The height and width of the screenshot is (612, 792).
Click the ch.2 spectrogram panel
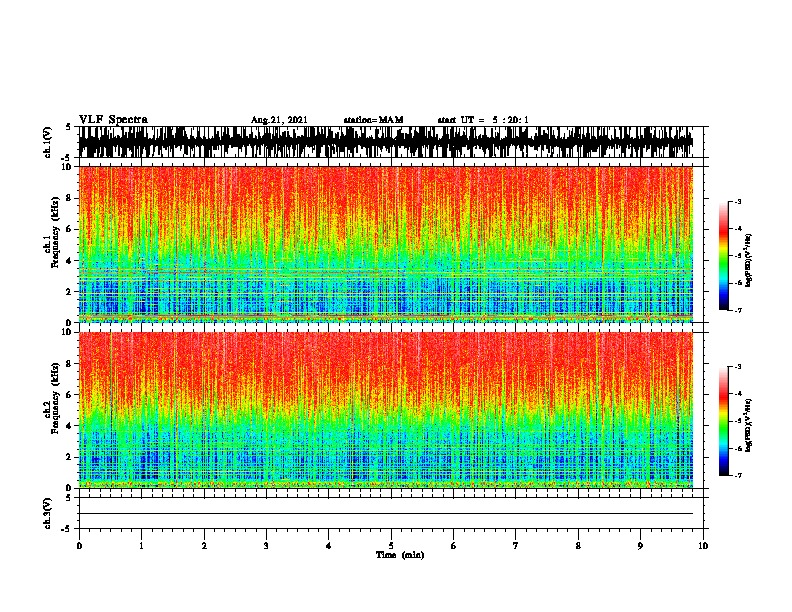[x=385, y=410]
